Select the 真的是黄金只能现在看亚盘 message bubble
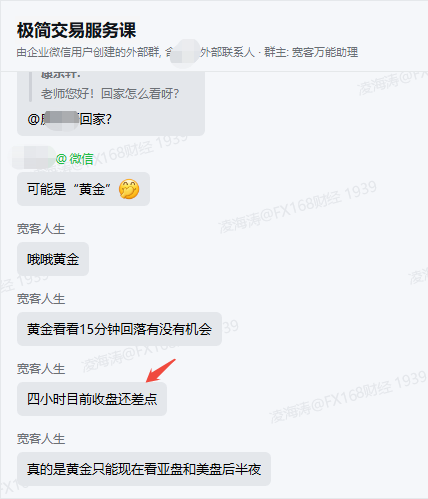This screenshot has width=428, height=499. pos(144,469)
